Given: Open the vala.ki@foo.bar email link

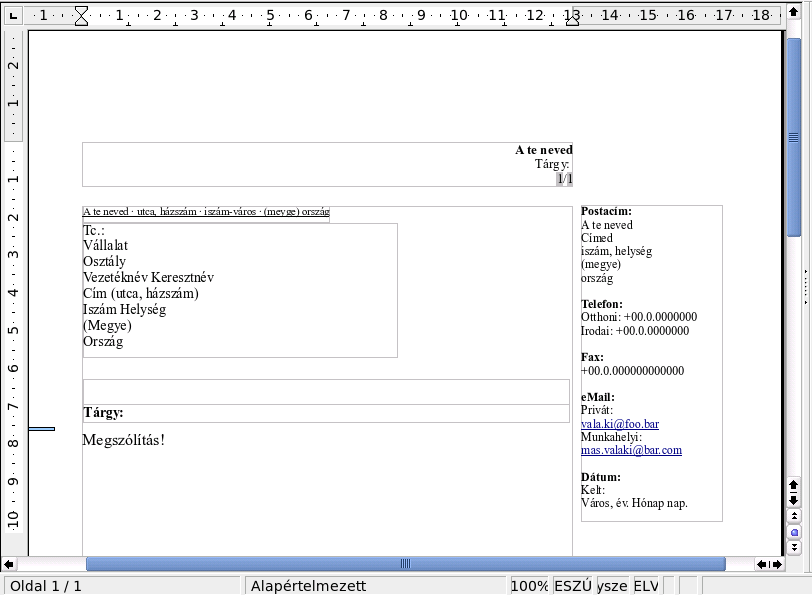Looking at the screenshot, I should (x=620, y=424).
